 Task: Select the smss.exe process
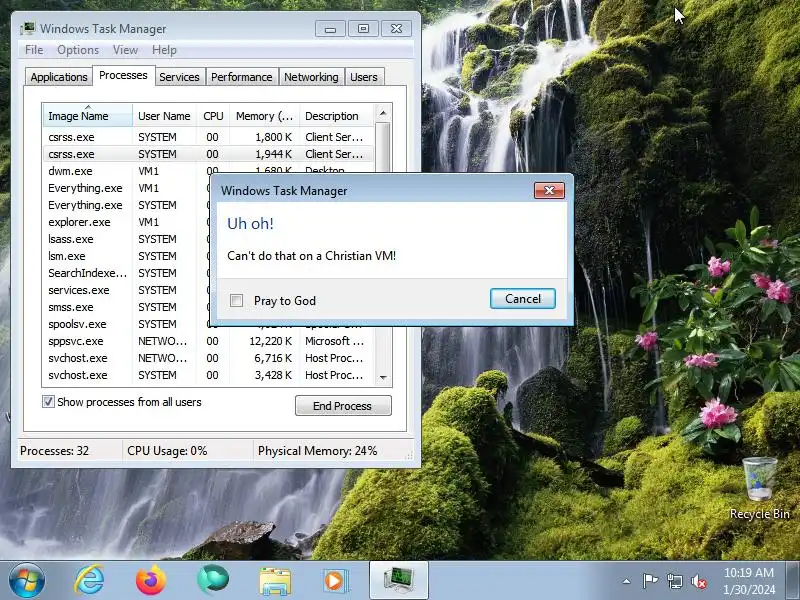pyautogui.click(x=127, y=307)
